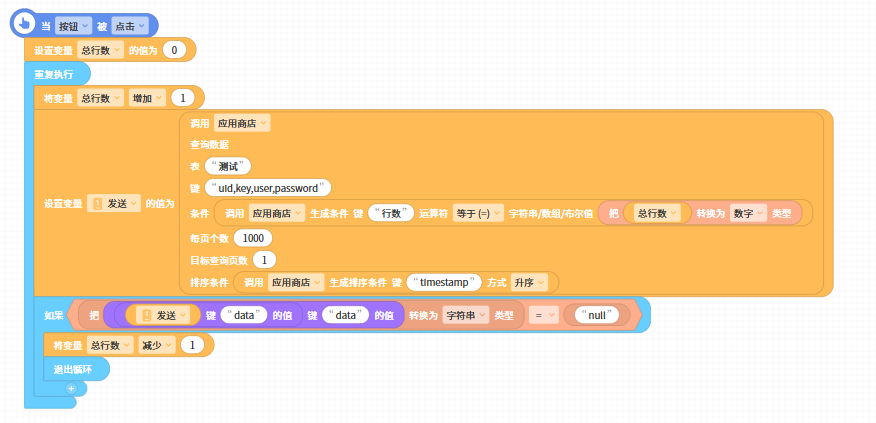Click the variable icon in the if condition

pyautogui.click(x=146, y=315)
